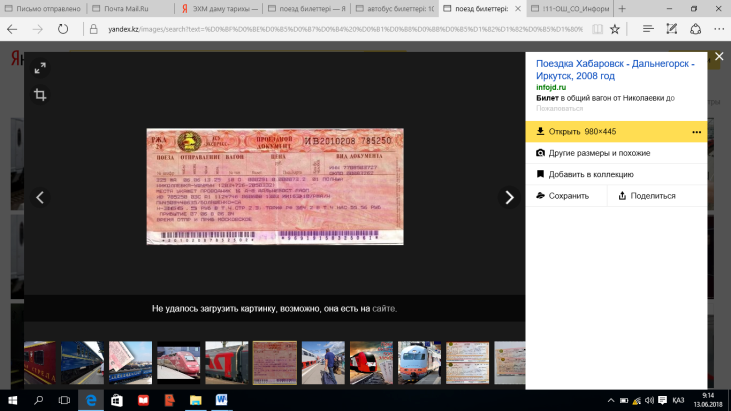The width and height of the screenshot is (731, 411).
Task: Switch to автобус билеттері tab
Action: [x=395, y=8]
